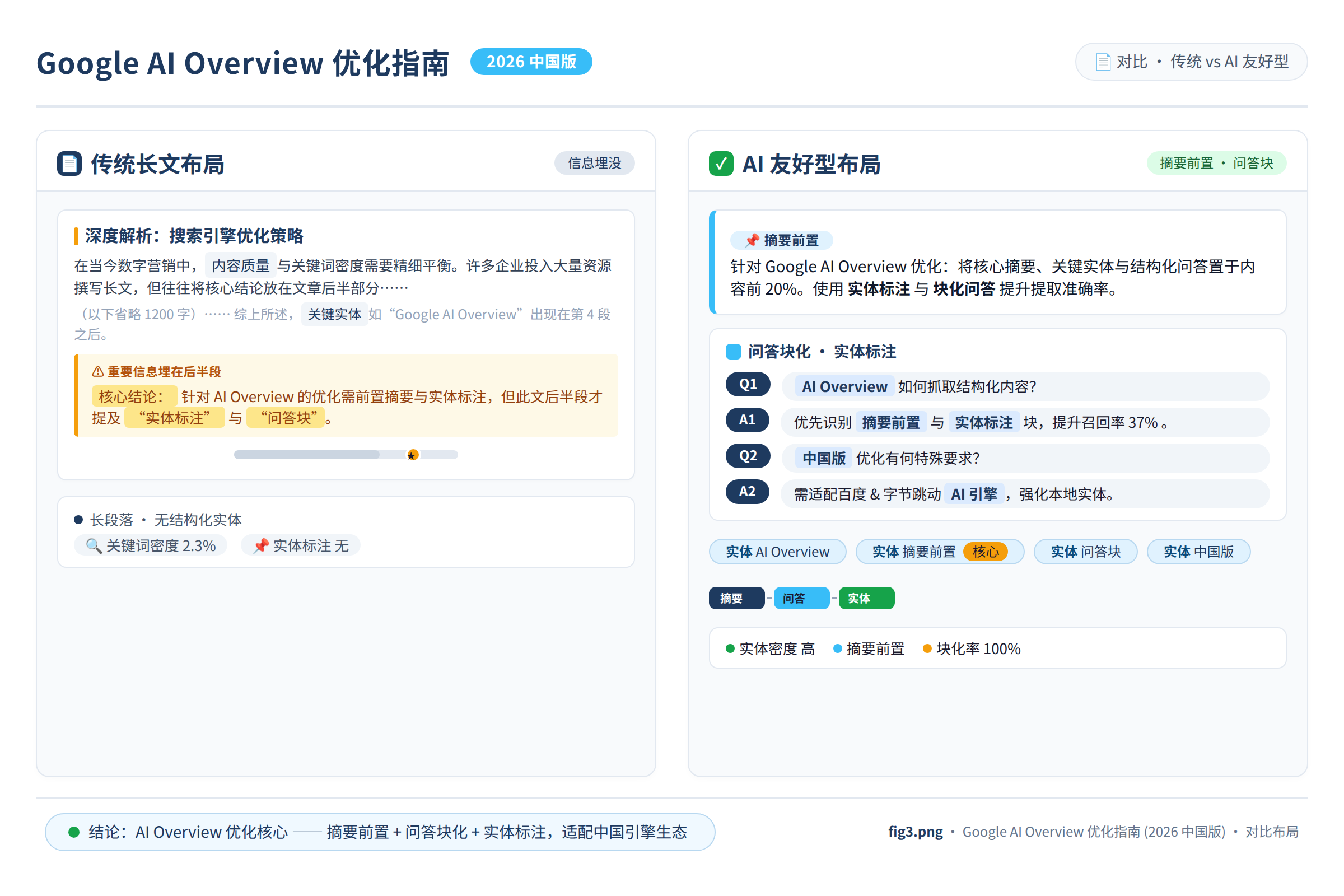Click AI 引擎 tag in A2 row
1344x896 pixels.
click(x=974, y=494)
